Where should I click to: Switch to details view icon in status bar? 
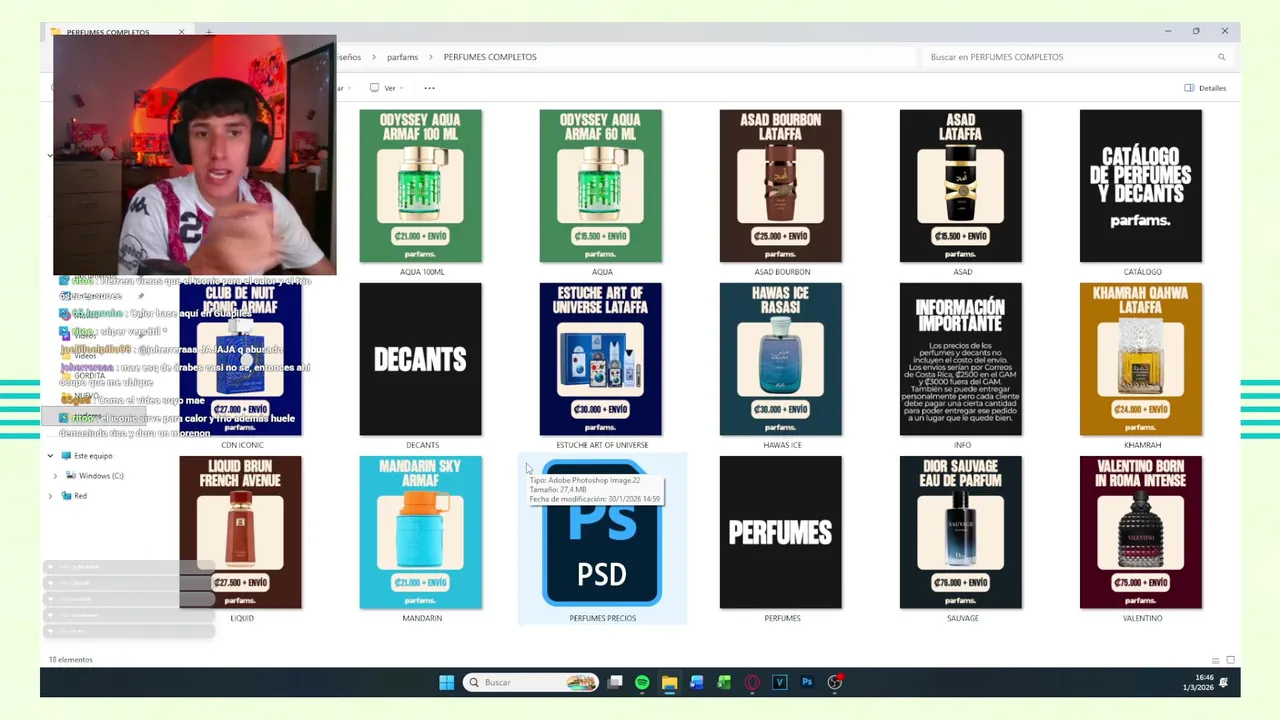[x=1215, y=660]
